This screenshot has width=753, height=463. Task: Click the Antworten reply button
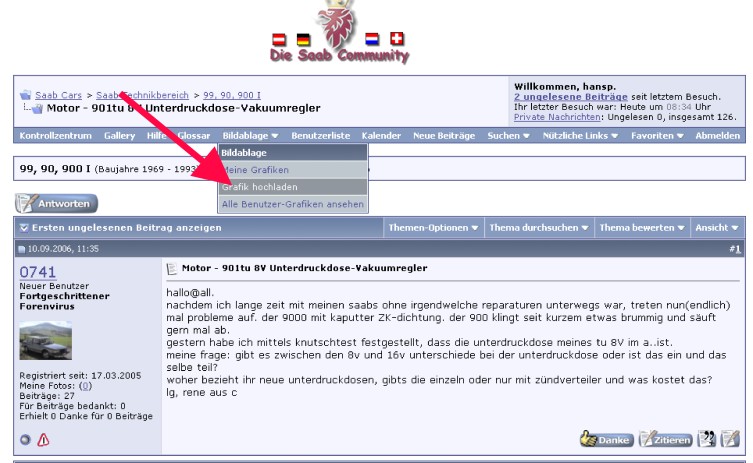tap(56, 204)
